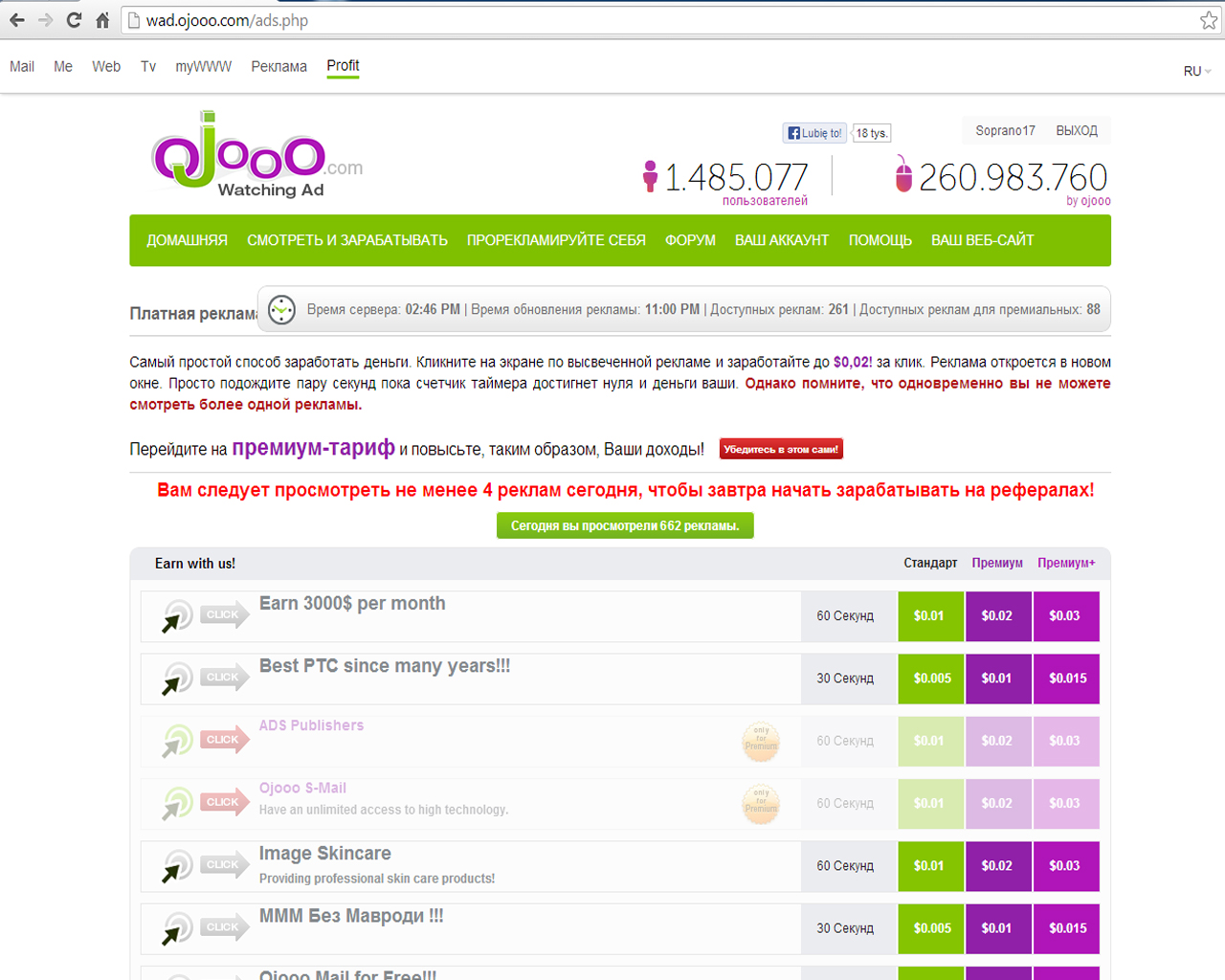Click the pink user count icon
Image resolution: width=1225 pixels, height=980 pixels.
651,176
